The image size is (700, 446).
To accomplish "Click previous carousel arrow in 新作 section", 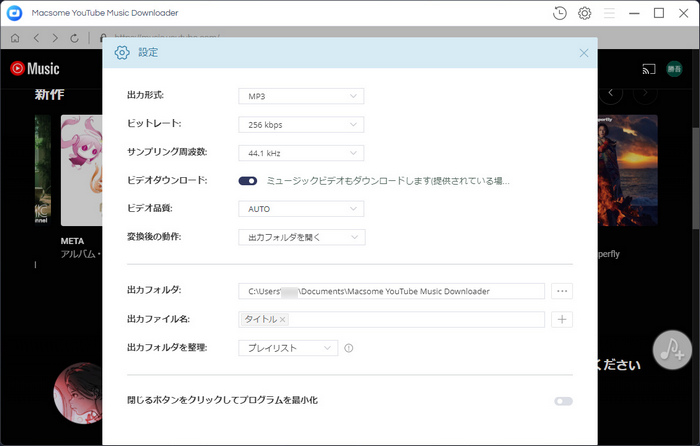I will (611, 93).
